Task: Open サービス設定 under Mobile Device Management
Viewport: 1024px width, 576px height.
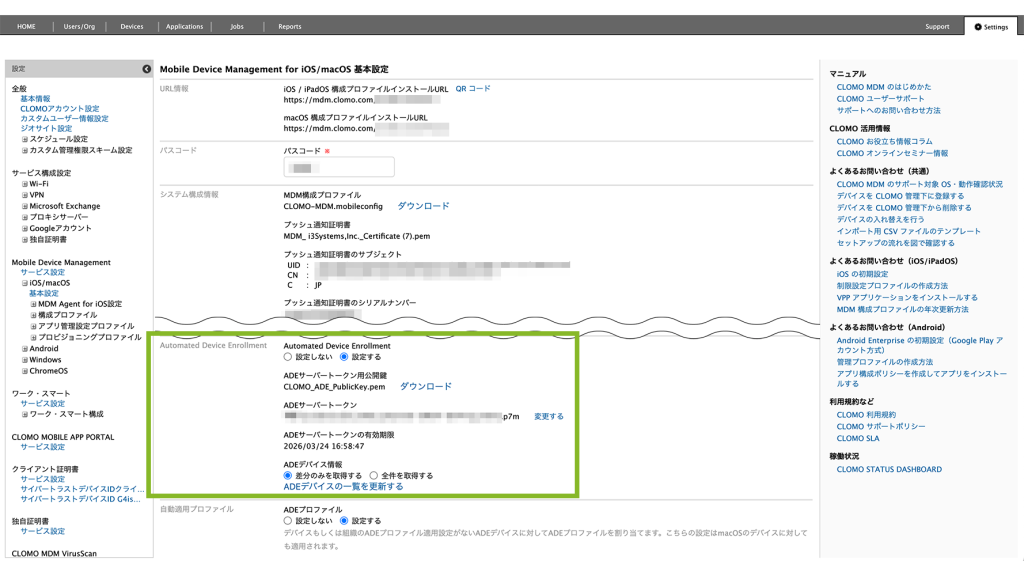Action: click(42, 272)
